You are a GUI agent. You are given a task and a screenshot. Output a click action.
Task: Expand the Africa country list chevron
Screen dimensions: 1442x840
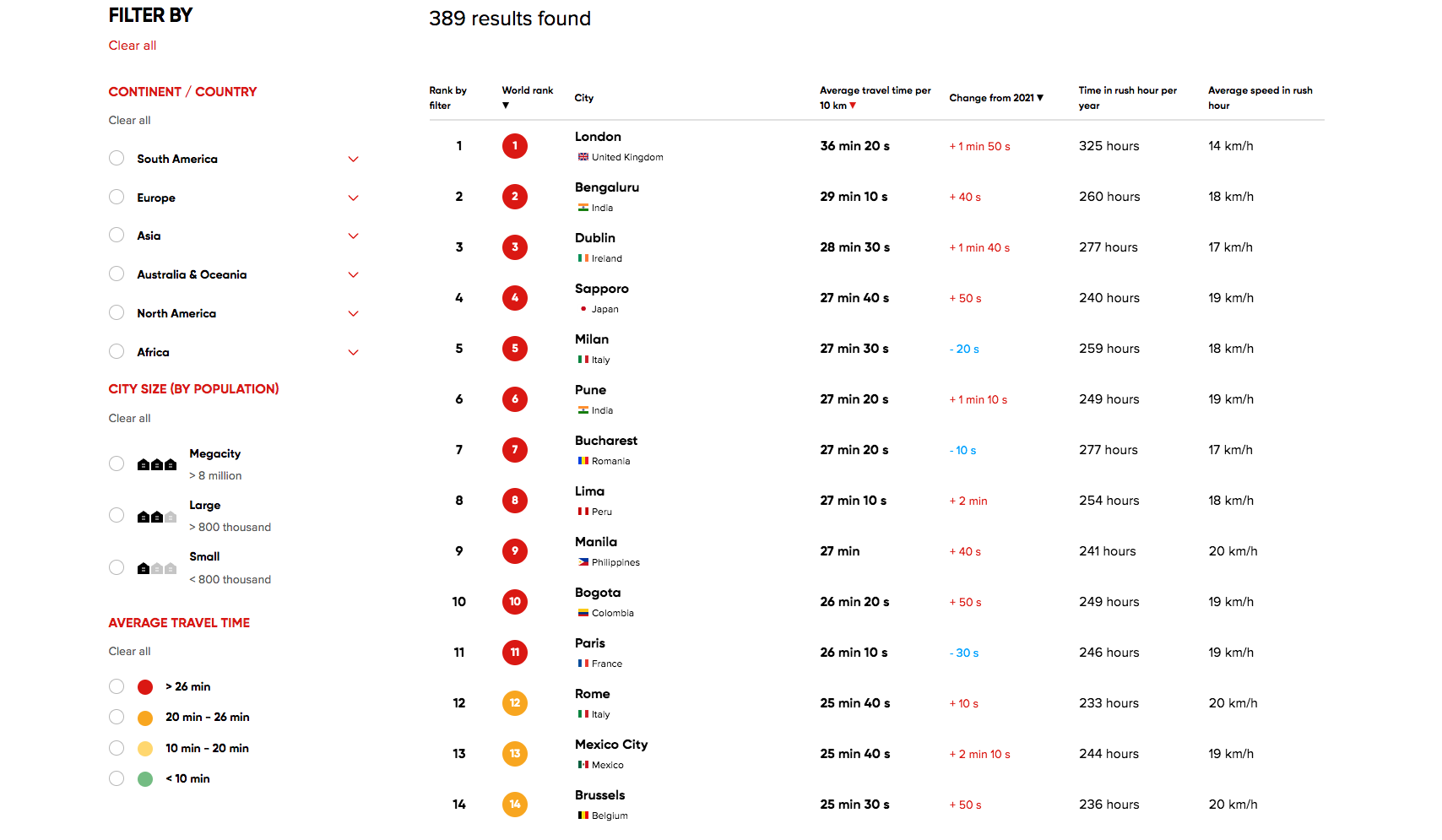[354, 352]
